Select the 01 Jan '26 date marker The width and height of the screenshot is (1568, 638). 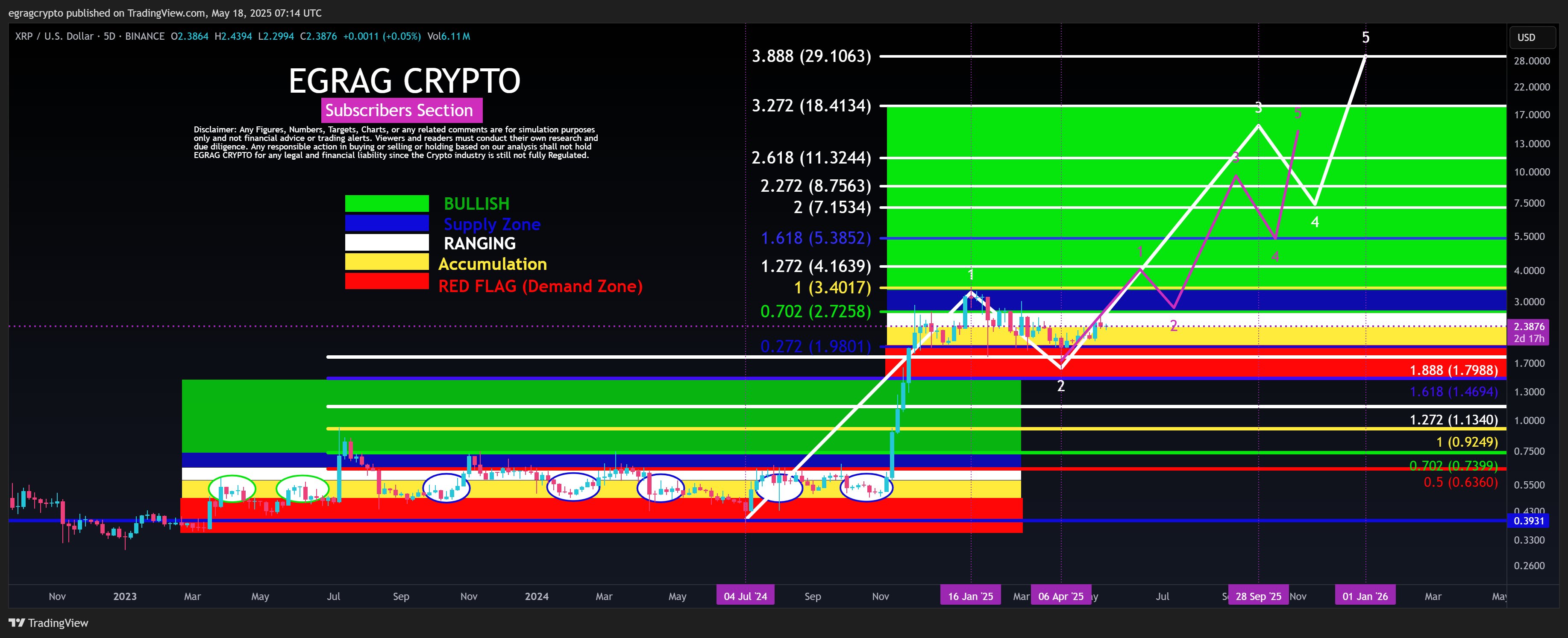coord(1365,596)
